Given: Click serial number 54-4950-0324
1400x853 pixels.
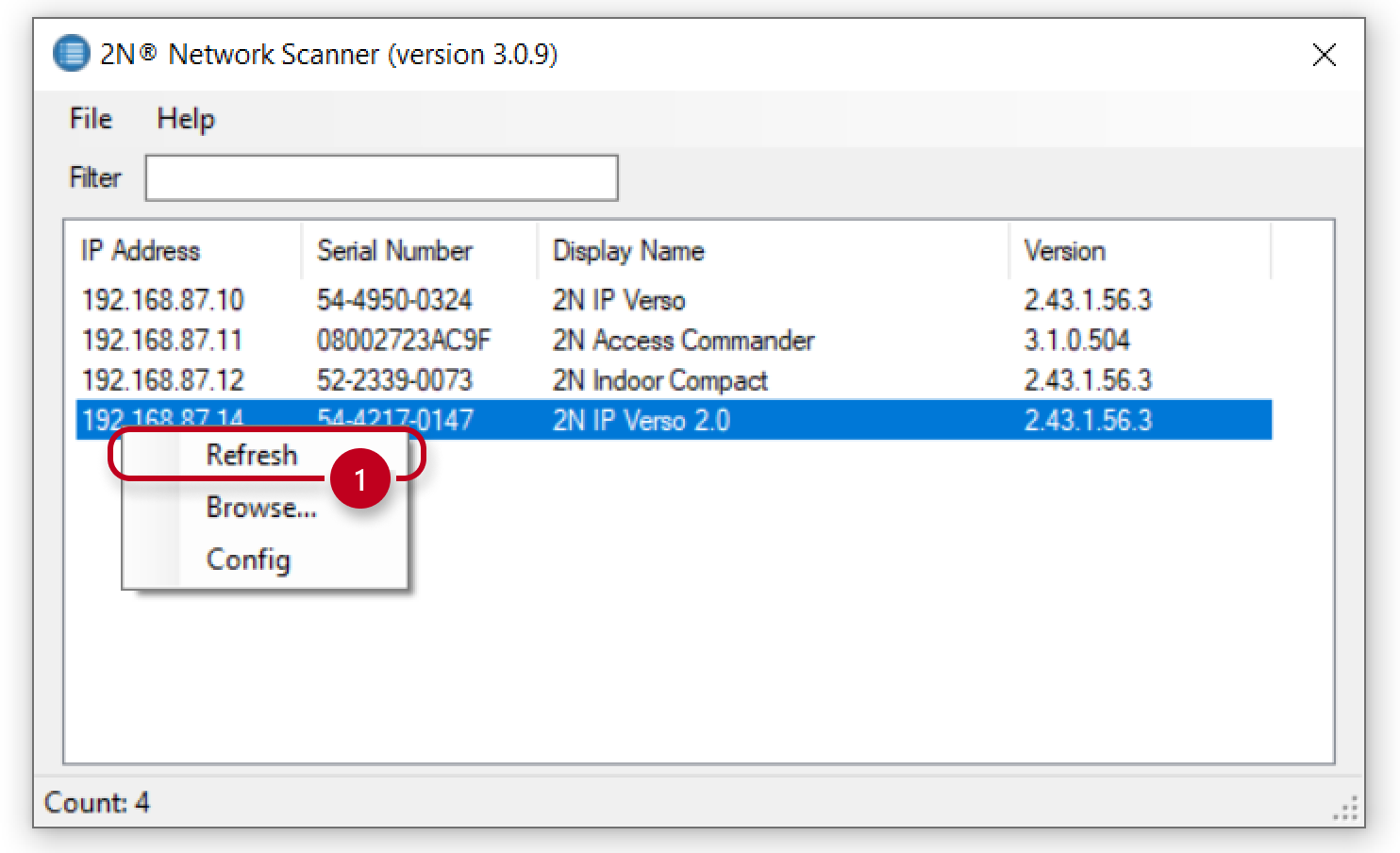Looking at the screenshot, I should coord(394,300).
